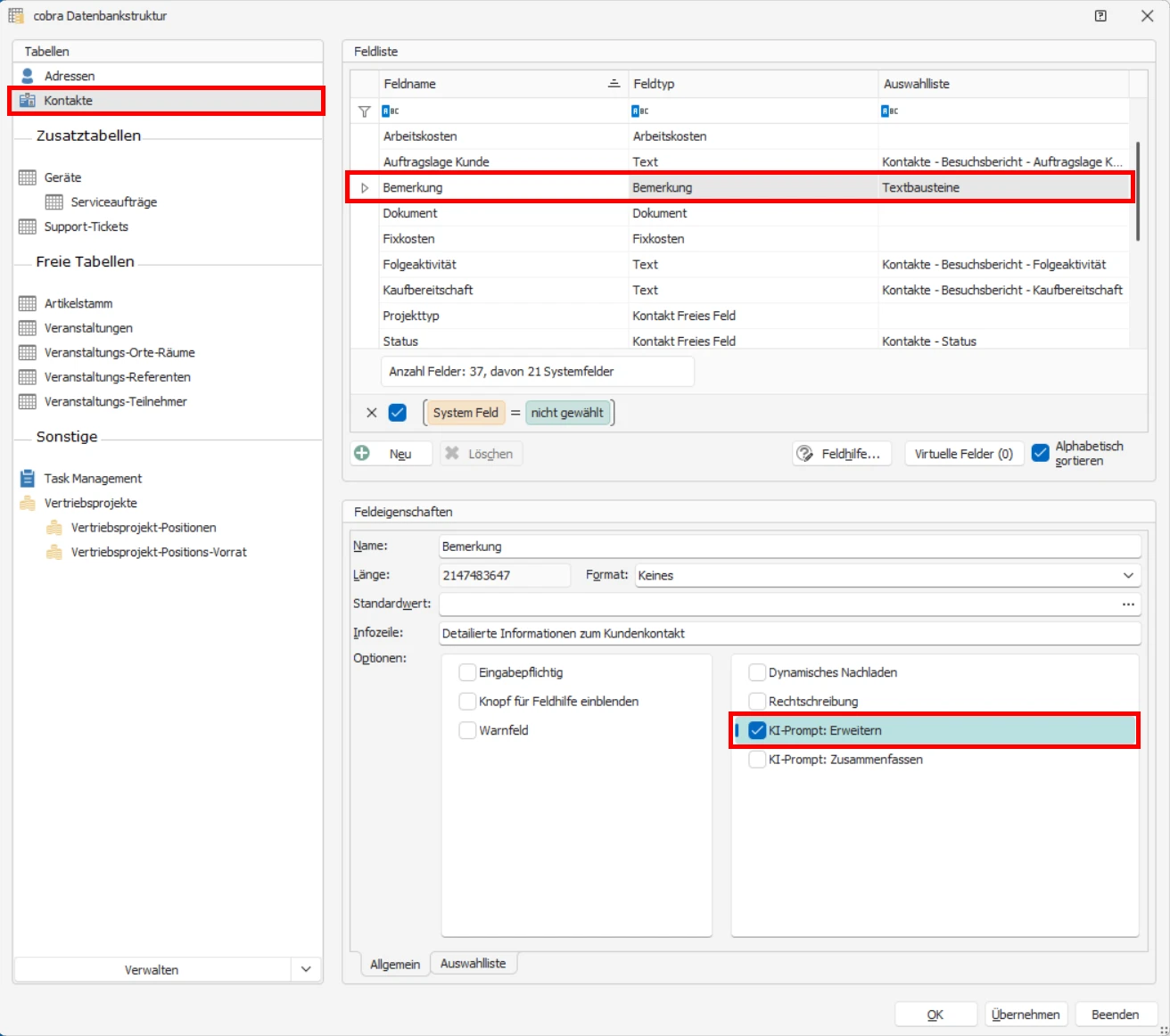This screenshot has width=1170, height=1036.
Task: Click the Task Management clipboard icon
Action: point(28,479)
